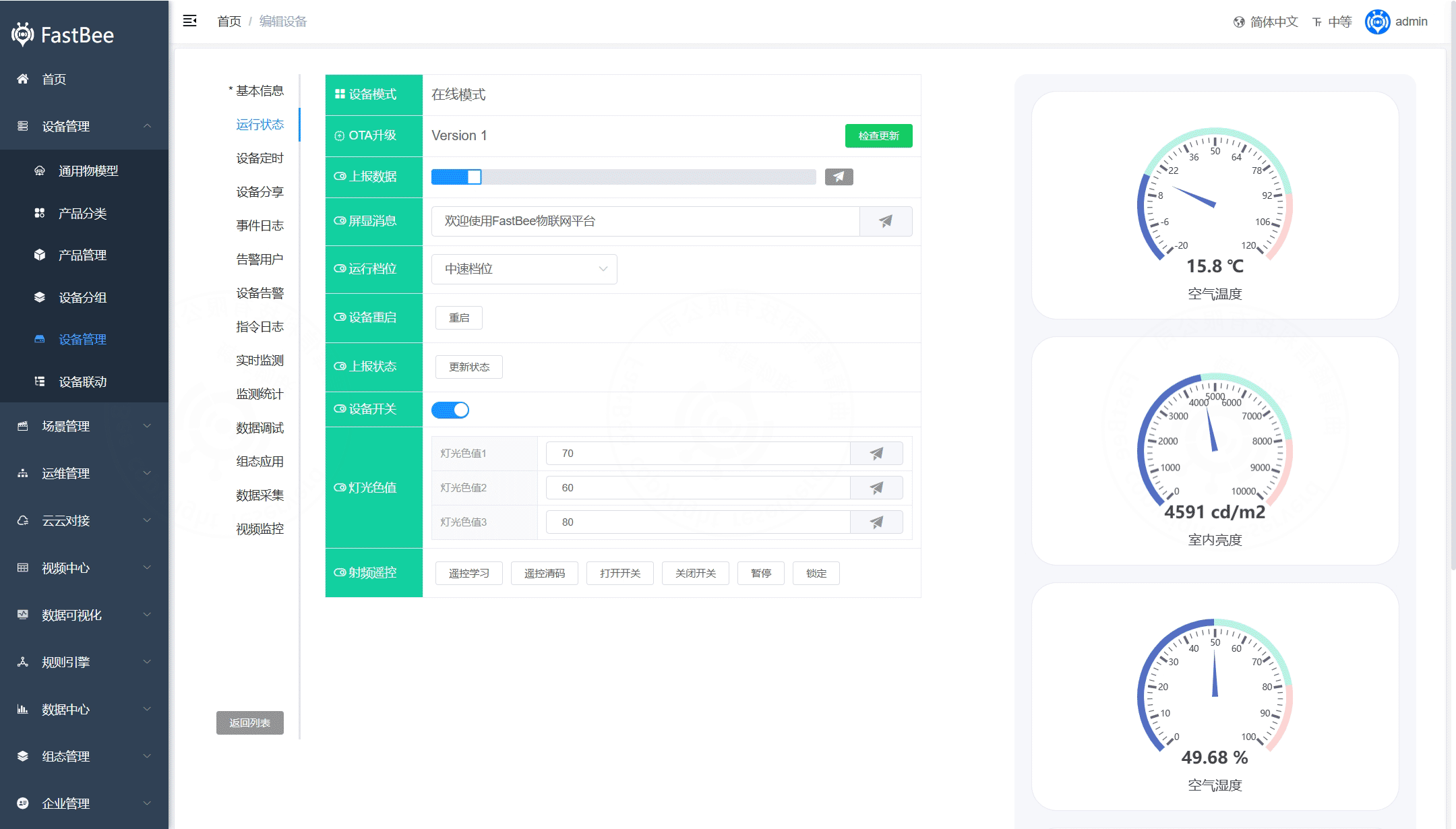Screen dimensions: 1456x829
Task: Click the 灯光色值1 input showing 70
Action: (698, 454)
